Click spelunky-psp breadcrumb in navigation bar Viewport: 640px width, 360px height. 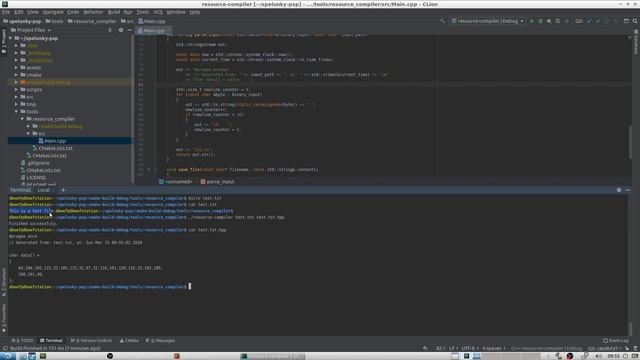click(22, 21)
